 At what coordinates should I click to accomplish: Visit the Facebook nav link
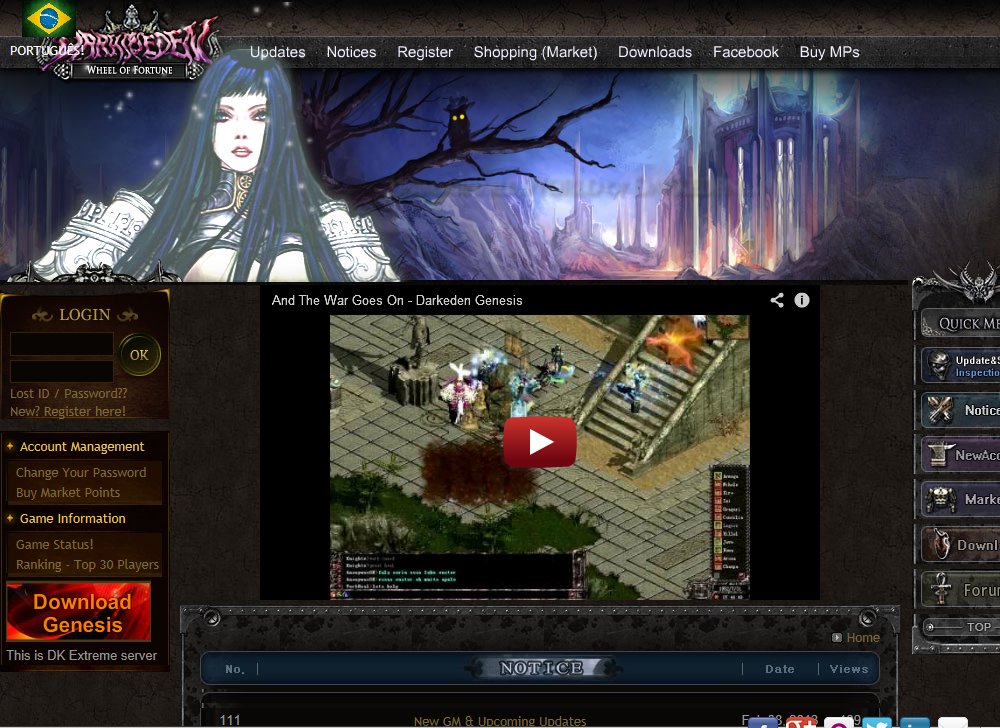pos(746,52)
